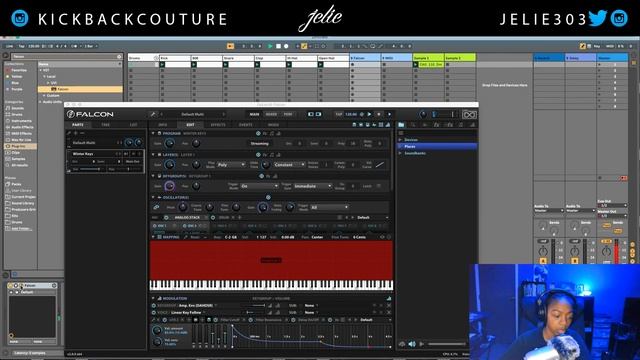Toggle the Analog Stack oscillator power button

click(x=166, y=218)
